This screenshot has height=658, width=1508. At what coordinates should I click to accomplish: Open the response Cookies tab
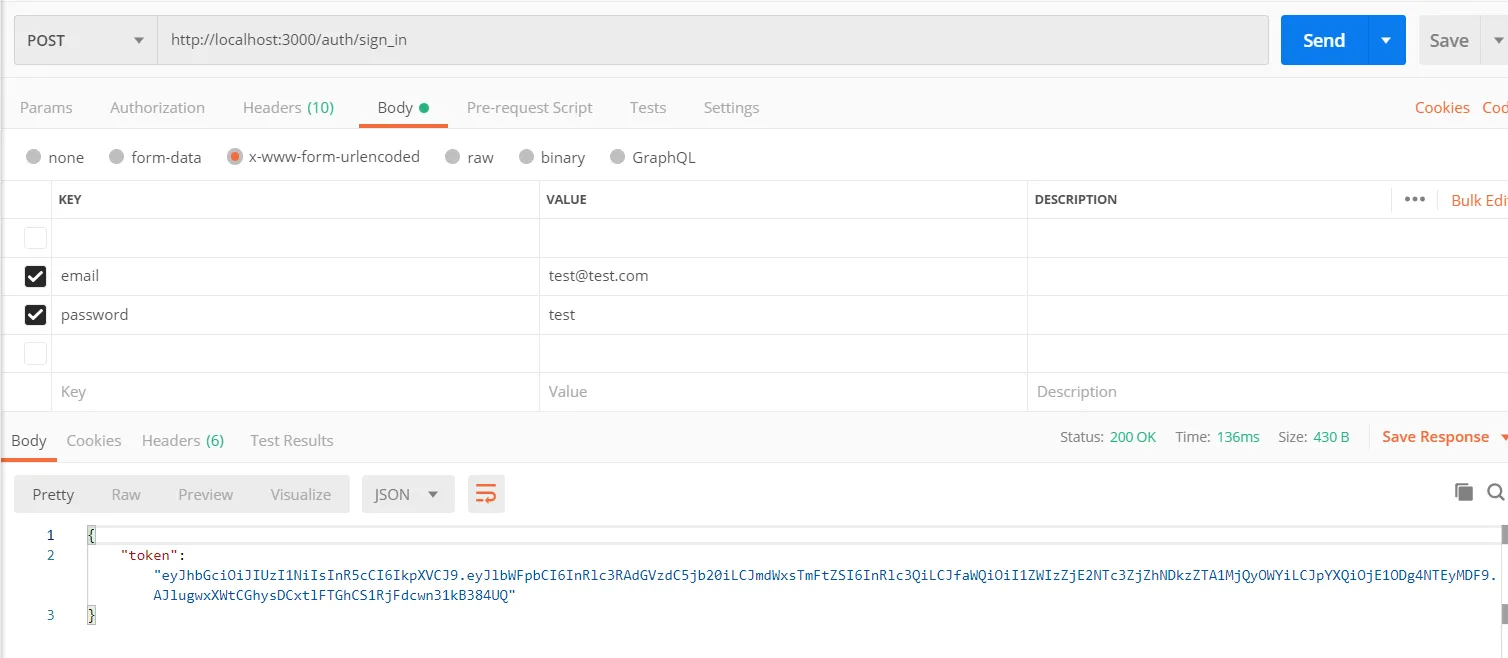click(x=94, y=440)
